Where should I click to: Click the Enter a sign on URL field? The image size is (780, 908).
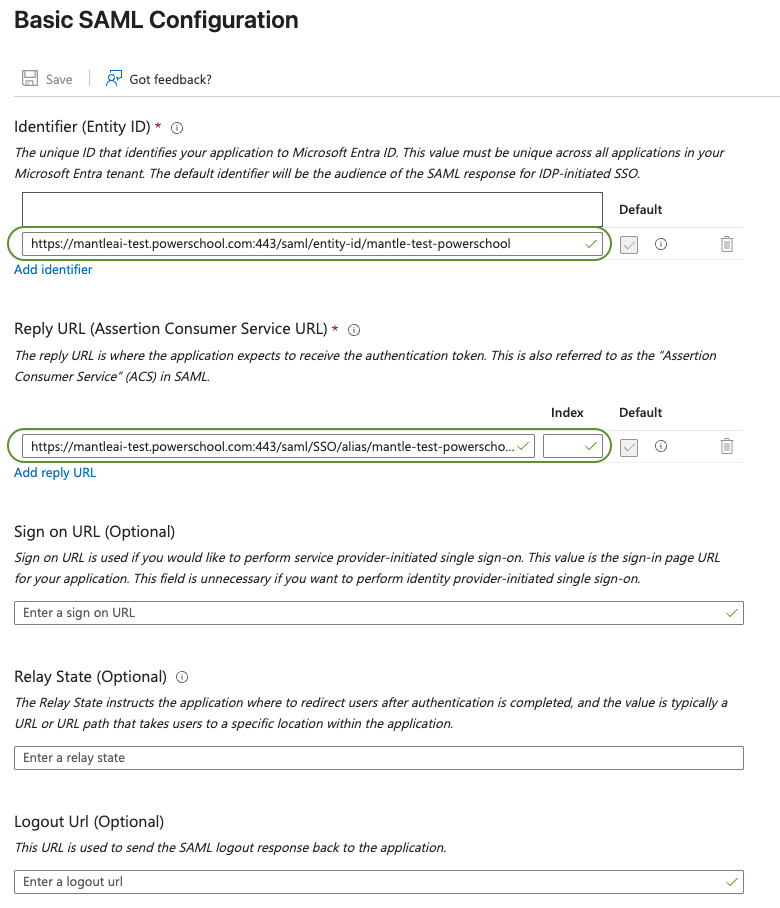(370, 613)
